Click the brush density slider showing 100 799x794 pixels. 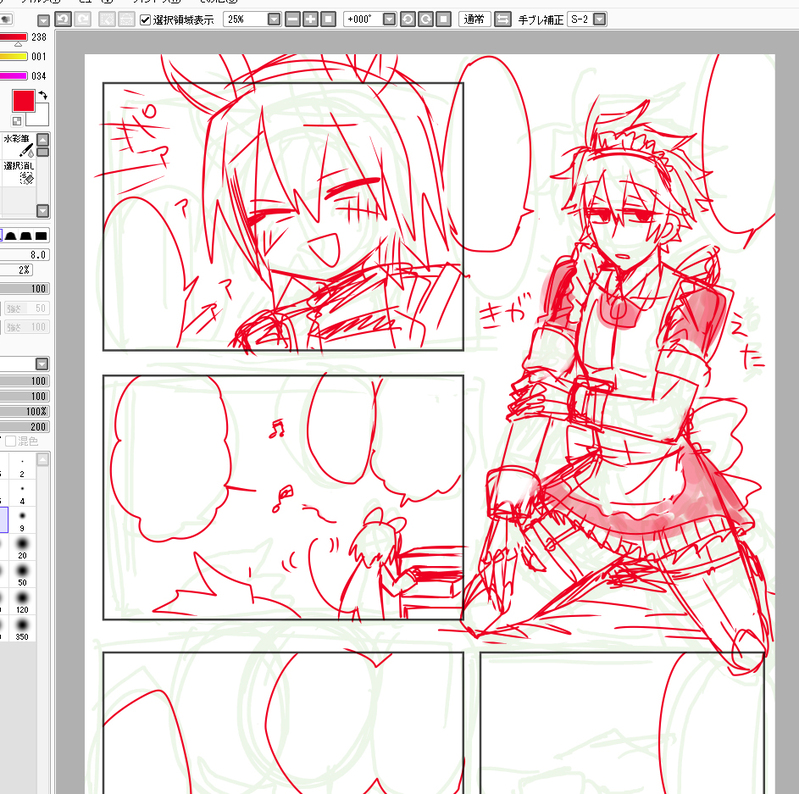pyautogui.click(x=24, y=289)
